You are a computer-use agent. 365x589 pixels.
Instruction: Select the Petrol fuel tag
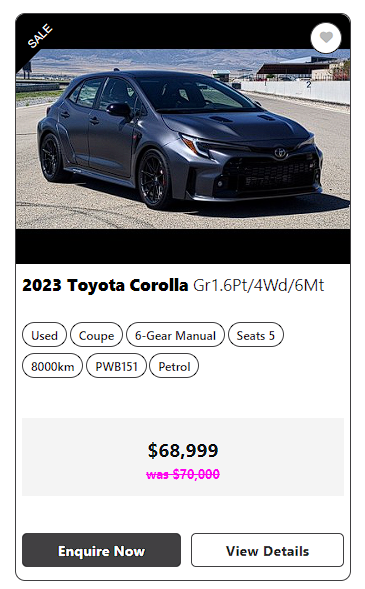point(174,366)
